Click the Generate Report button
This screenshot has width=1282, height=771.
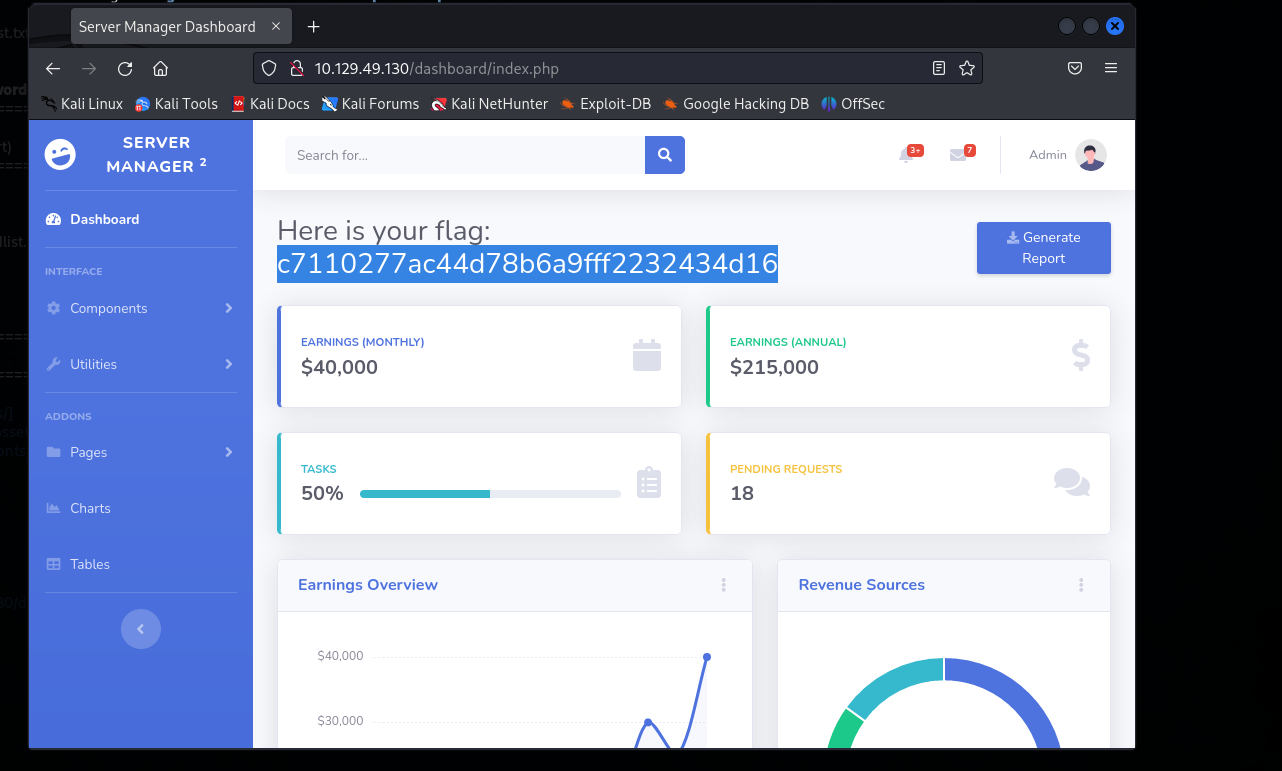click(1044, 248)
